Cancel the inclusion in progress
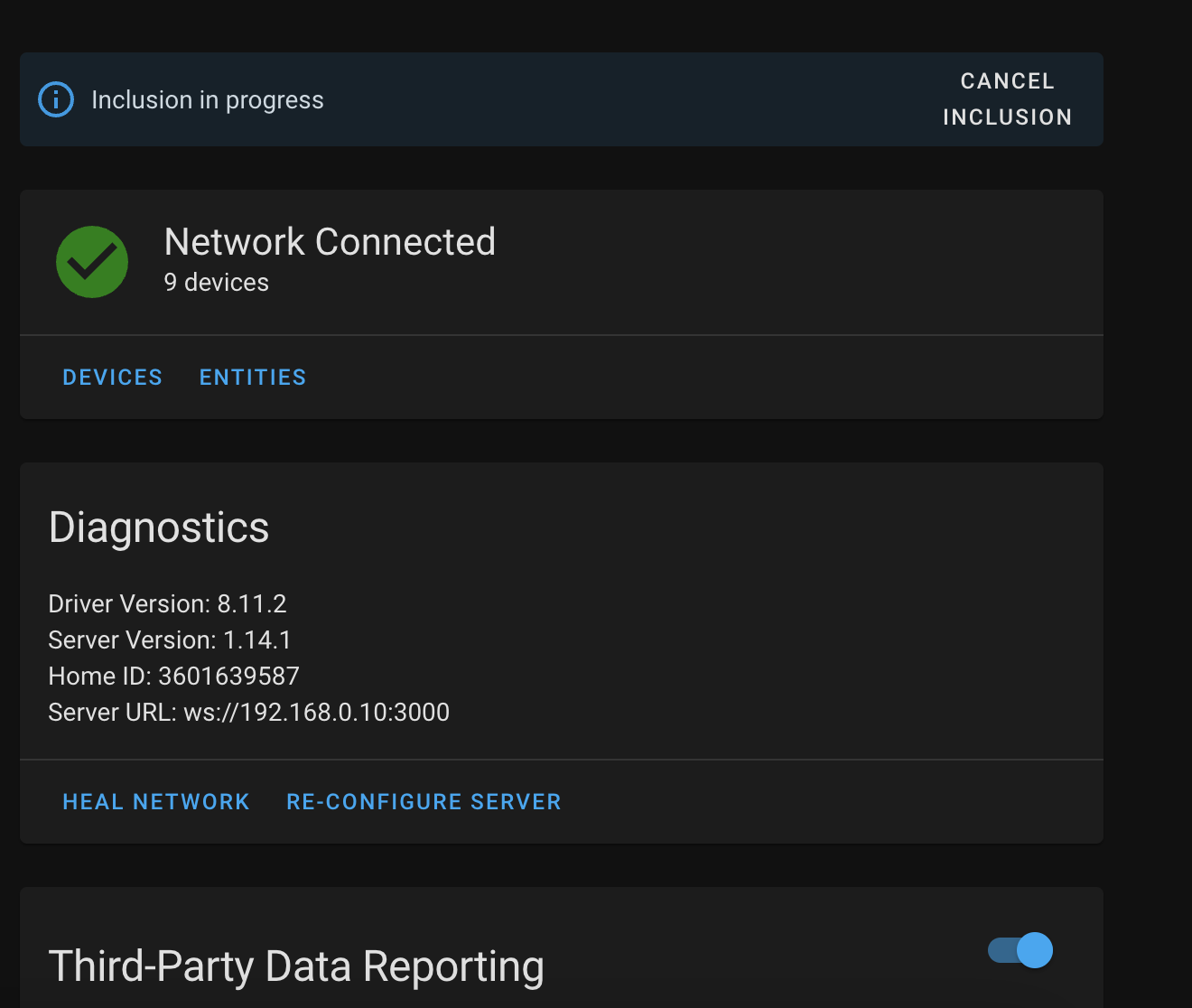1192x1008 pixels. tap(1007, 99)
